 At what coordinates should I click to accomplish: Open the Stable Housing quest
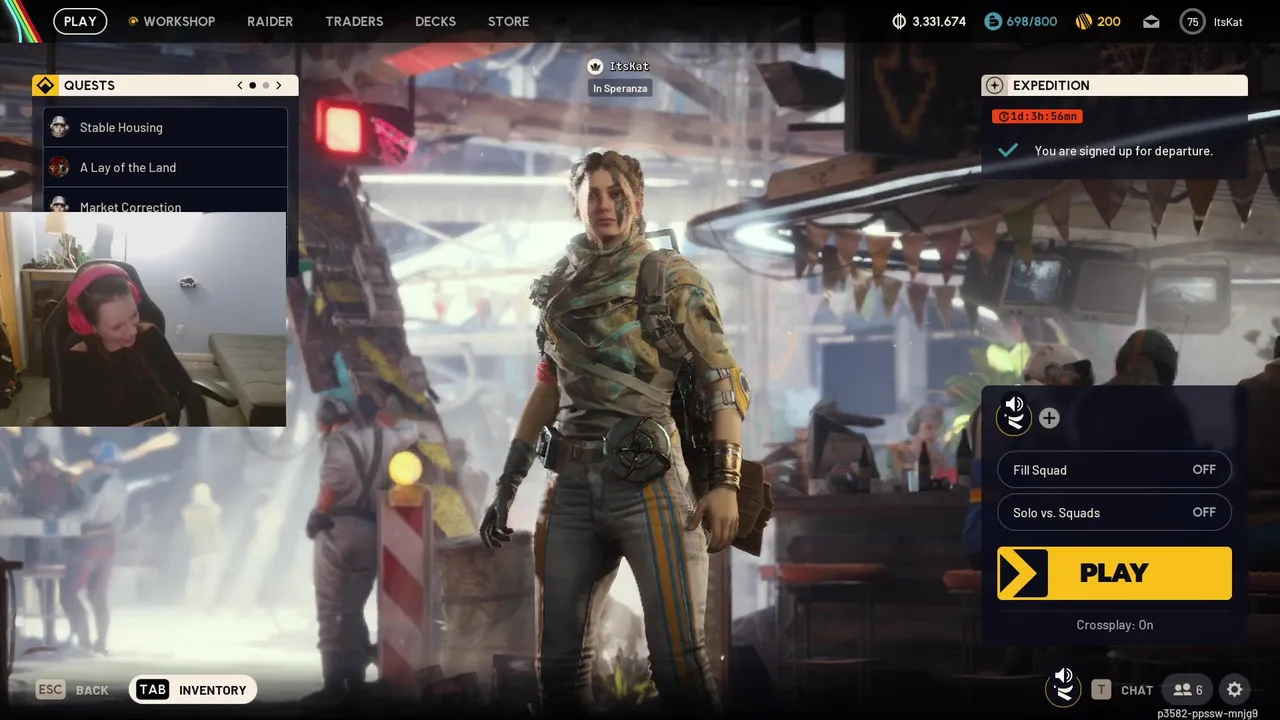click(x=165, y=127)
